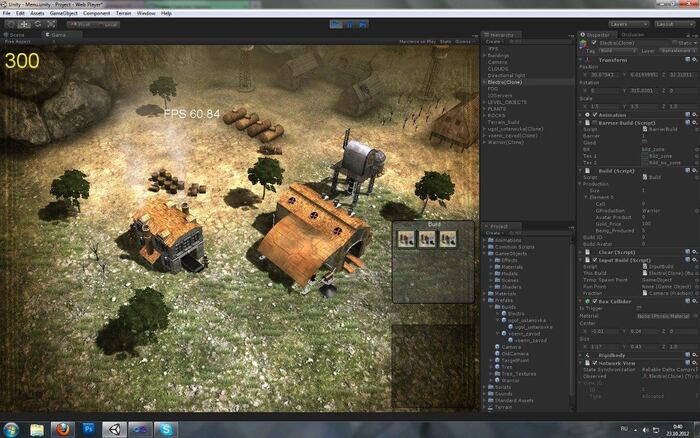Open the Build (Script) gear menu
Screen dimensions: 700x438
(694, 171)
